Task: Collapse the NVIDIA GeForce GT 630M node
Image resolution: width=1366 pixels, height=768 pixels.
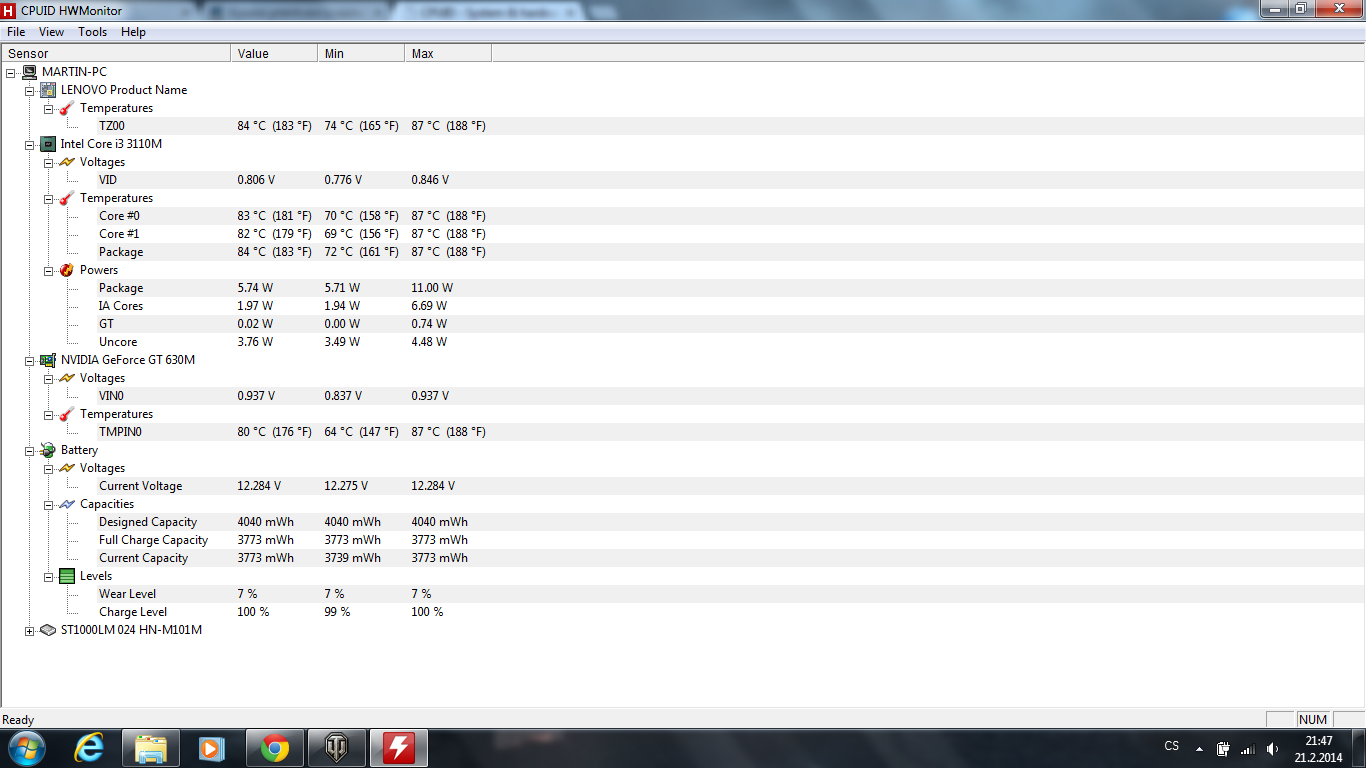Action: [30, 360]
